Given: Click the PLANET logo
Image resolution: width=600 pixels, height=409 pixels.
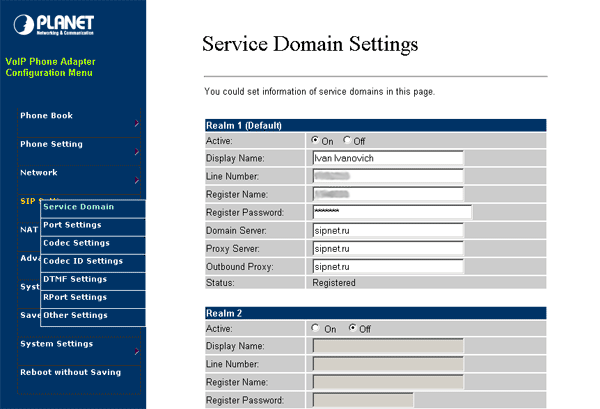Looking at the screenshot, I should point(54,25).
